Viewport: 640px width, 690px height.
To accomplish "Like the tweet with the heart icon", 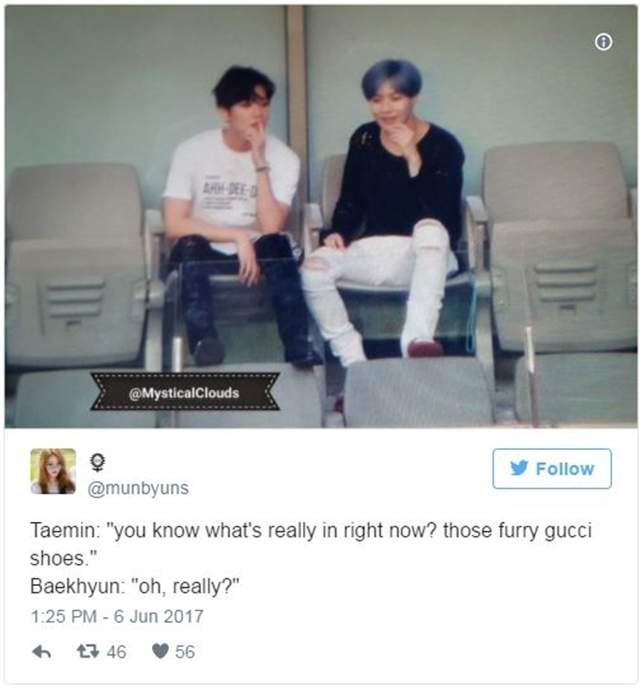I will pos(160,651).
